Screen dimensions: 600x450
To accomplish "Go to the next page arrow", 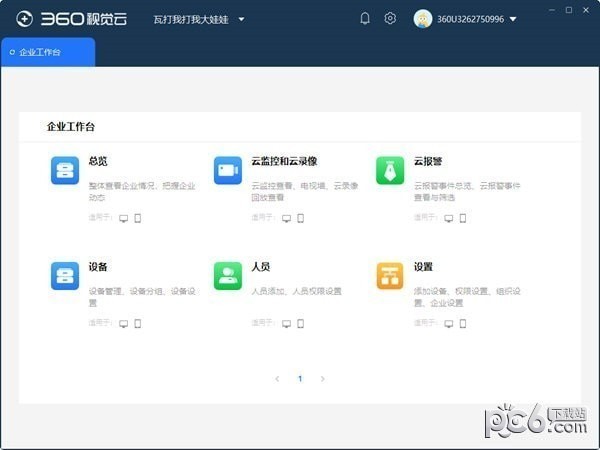I will point(322,379).
